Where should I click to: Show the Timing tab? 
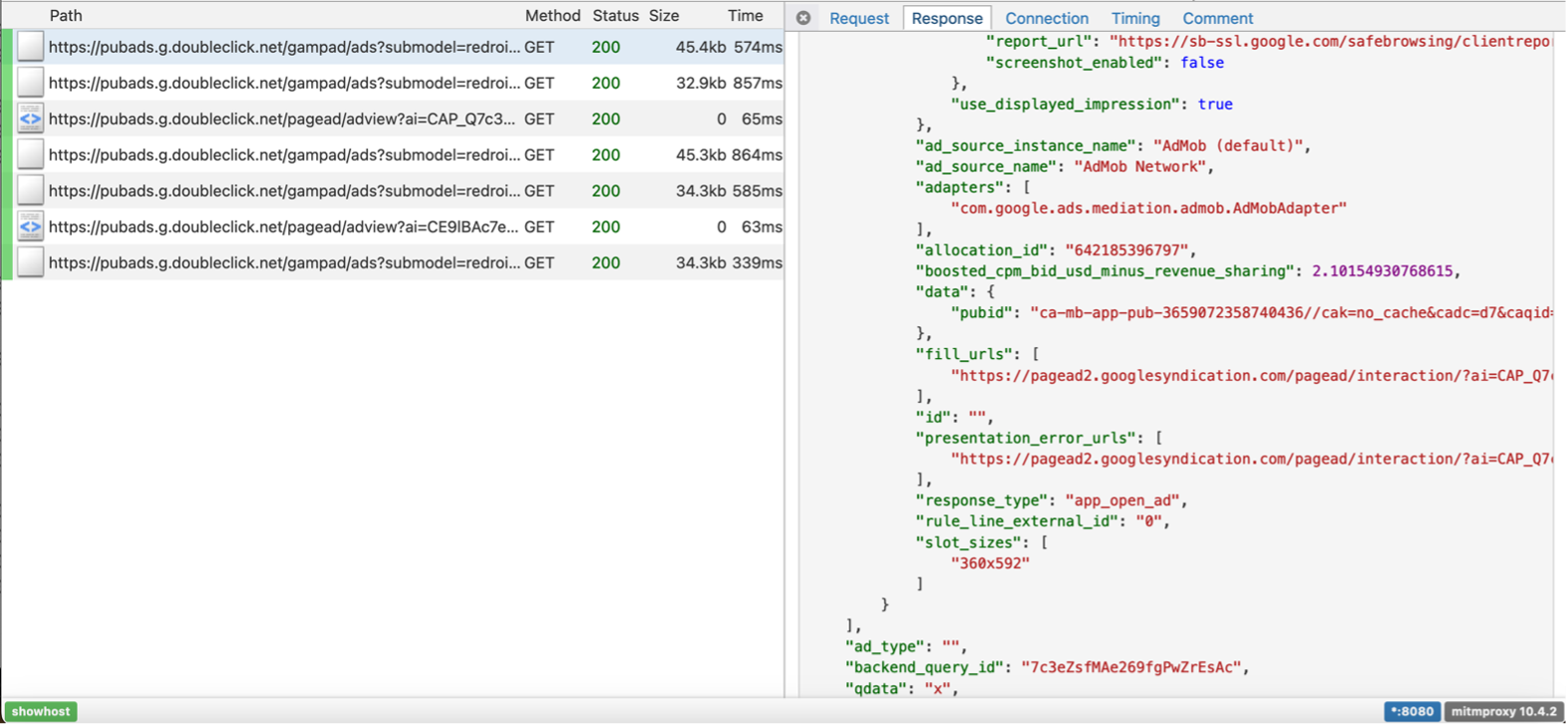[1135, 18]
